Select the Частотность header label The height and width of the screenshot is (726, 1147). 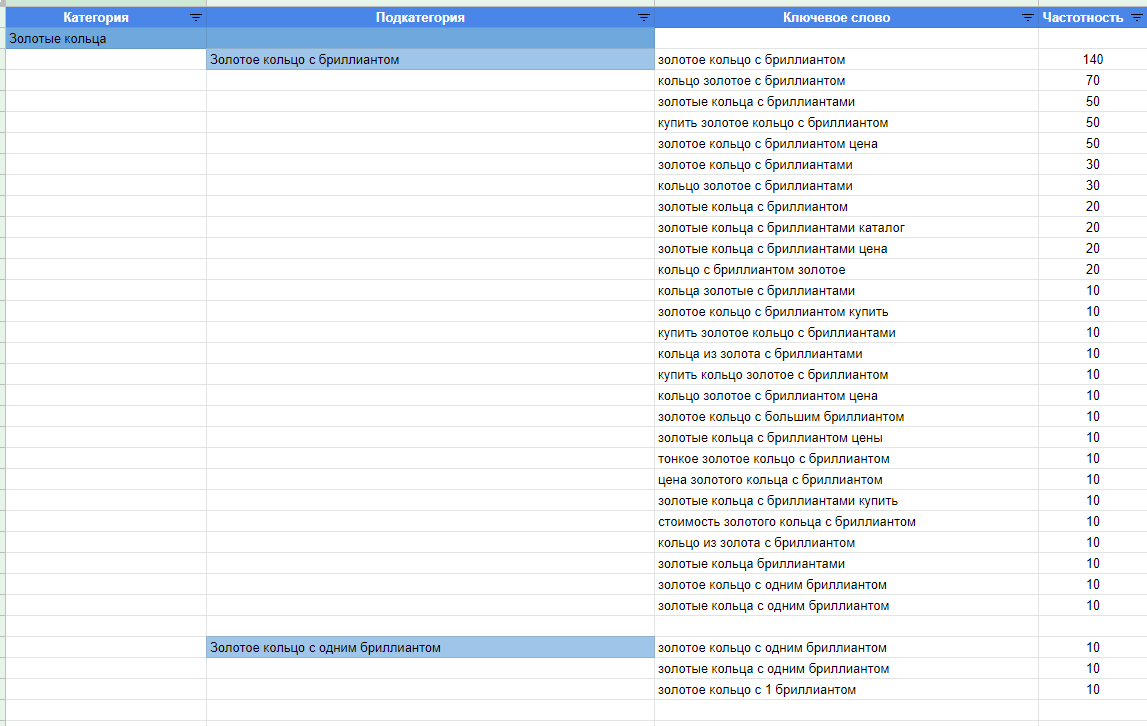[1083, 18]
